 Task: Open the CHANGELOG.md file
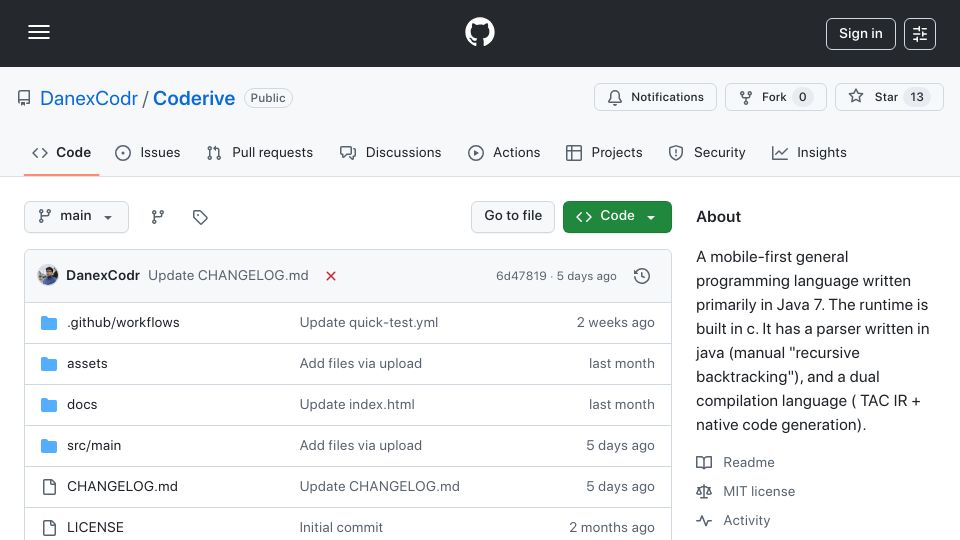(122, 487)
